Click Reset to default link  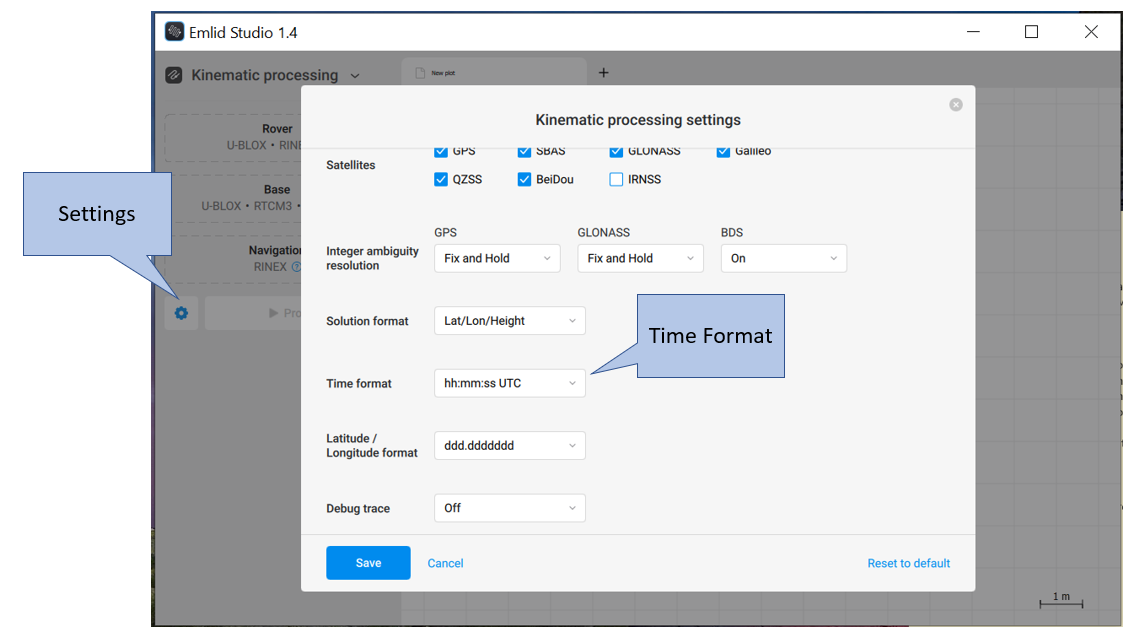click(908, 563)
